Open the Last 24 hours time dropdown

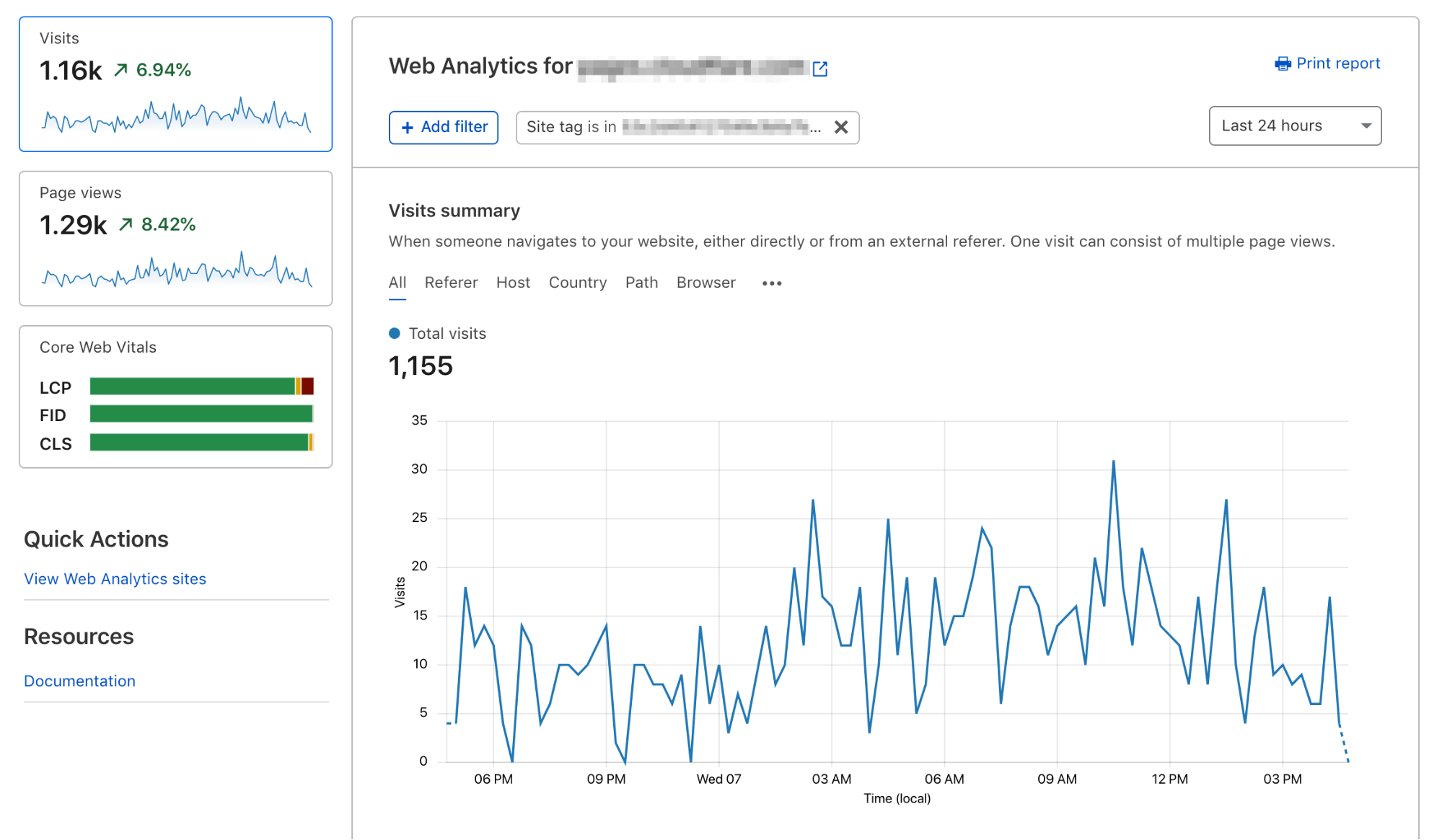[1295, 126]
